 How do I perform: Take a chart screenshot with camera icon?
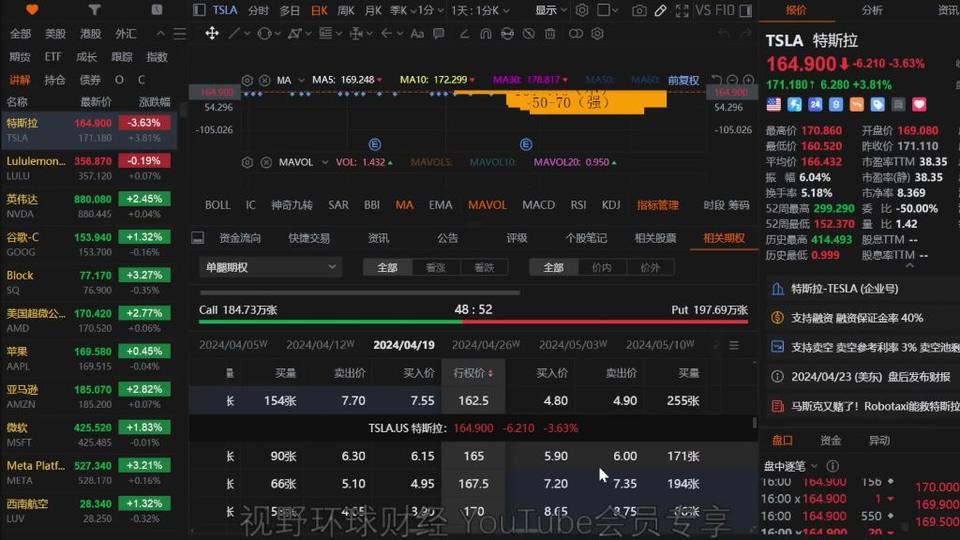click(x=639, y=10)
